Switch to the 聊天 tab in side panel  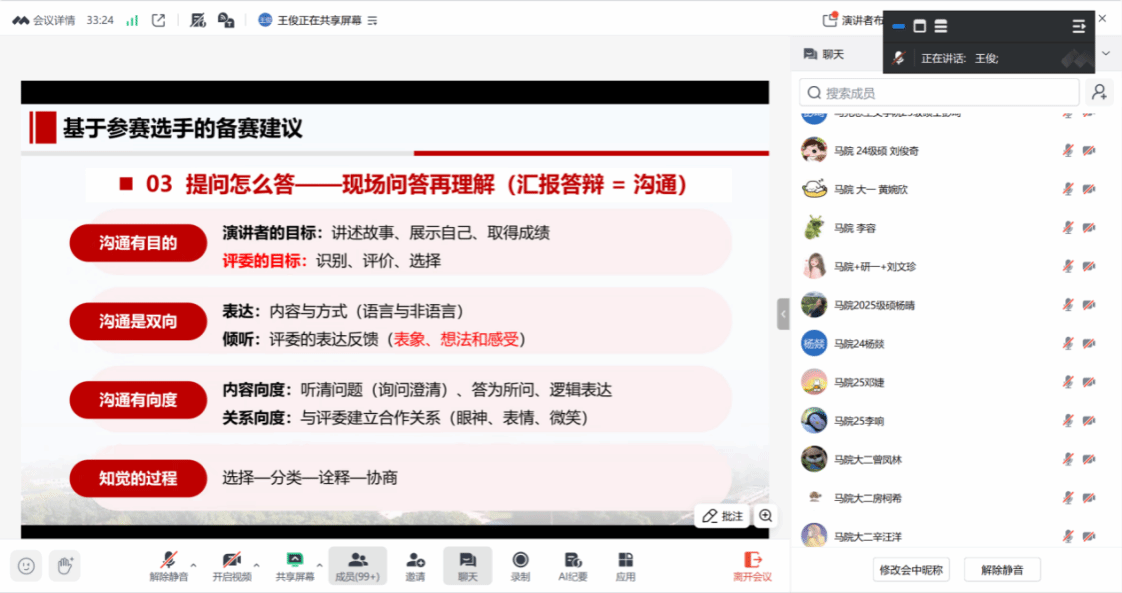coord(823,54)
